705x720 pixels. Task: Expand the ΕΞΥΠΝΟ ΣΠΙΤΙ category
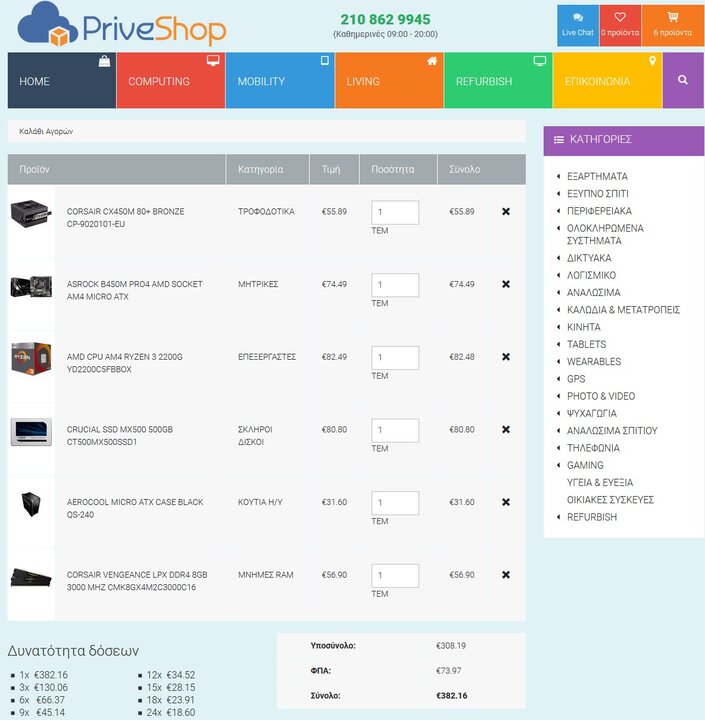pos(597,194)
